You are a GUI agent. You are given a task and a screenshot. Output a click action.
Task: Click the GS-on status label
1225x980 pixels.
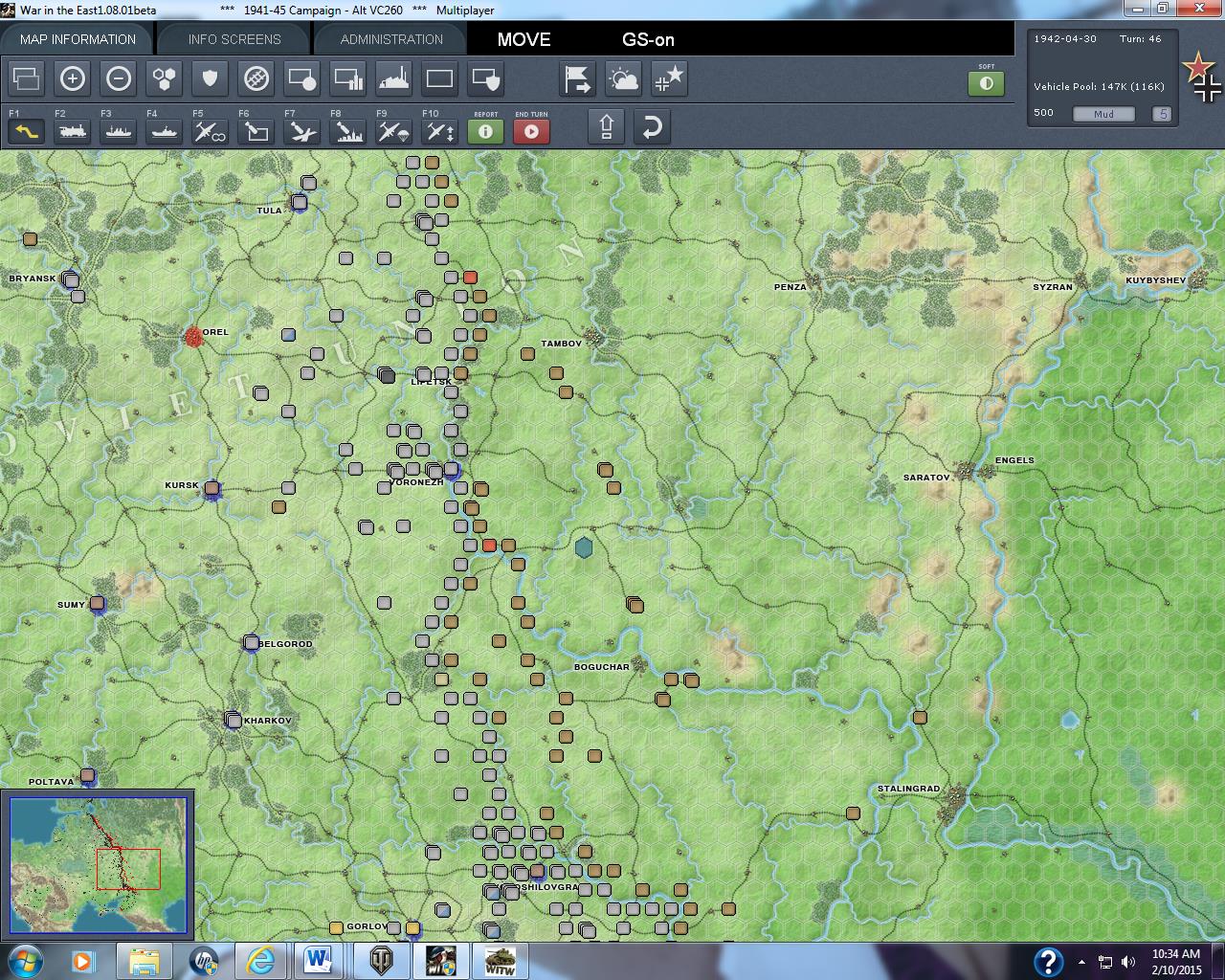click(x=648, y=39)
